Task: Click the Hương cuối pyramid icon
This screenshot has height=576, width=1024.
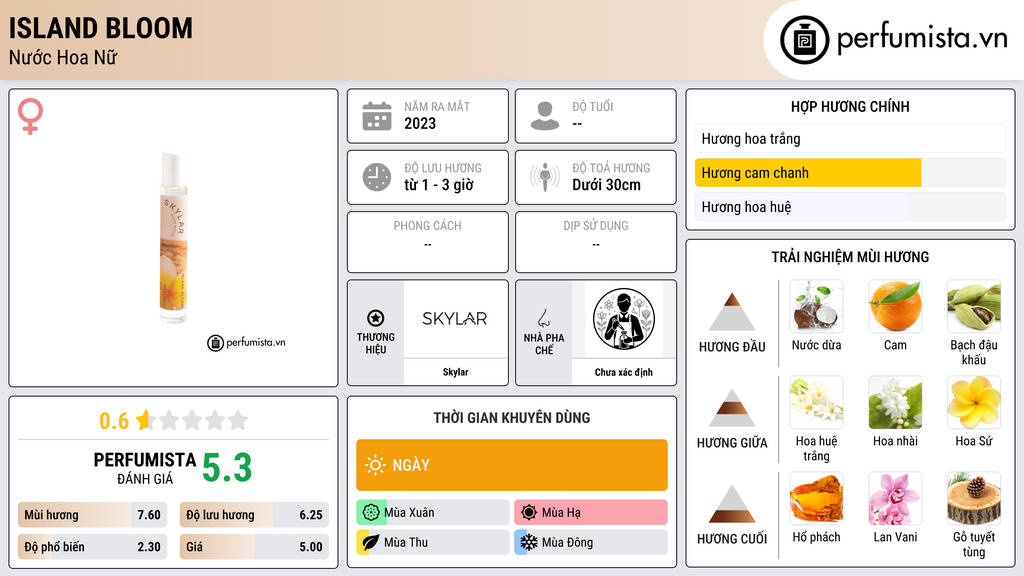Action: pyautogui.click(x=732, y=504)
